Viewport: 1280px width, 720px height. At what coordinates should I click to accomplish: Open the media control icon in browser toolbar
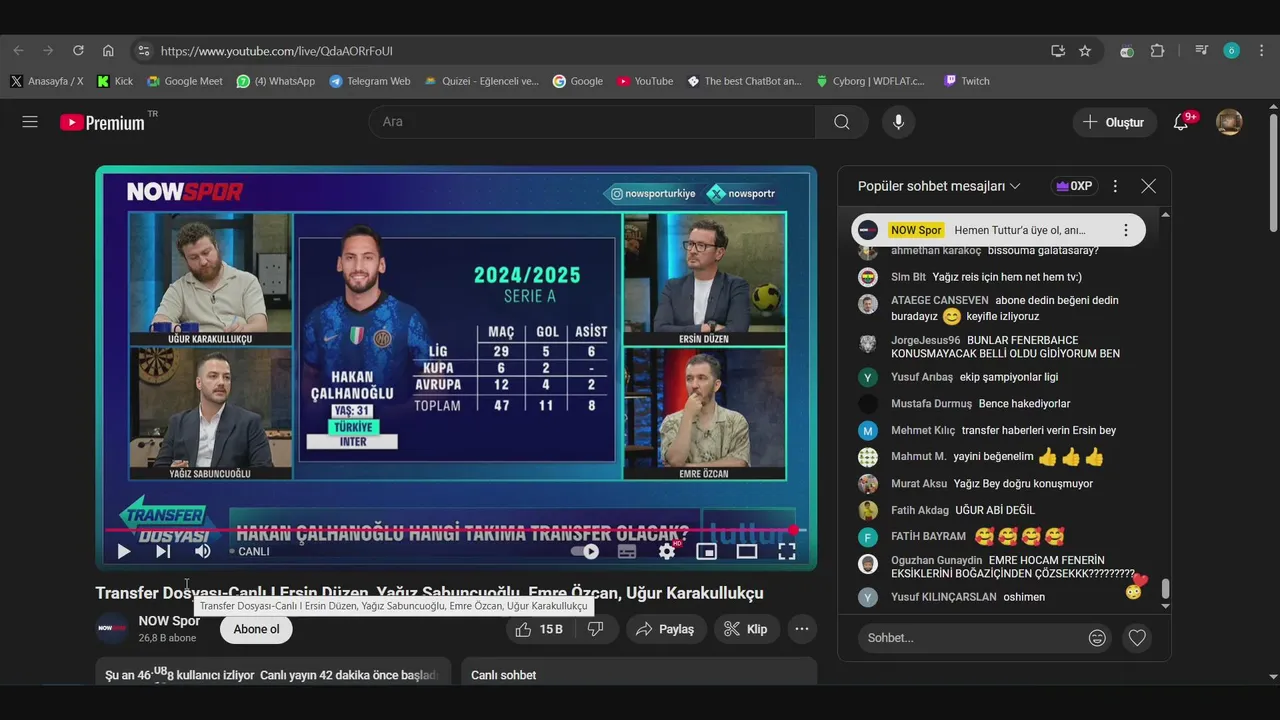tap(1201, 51)
